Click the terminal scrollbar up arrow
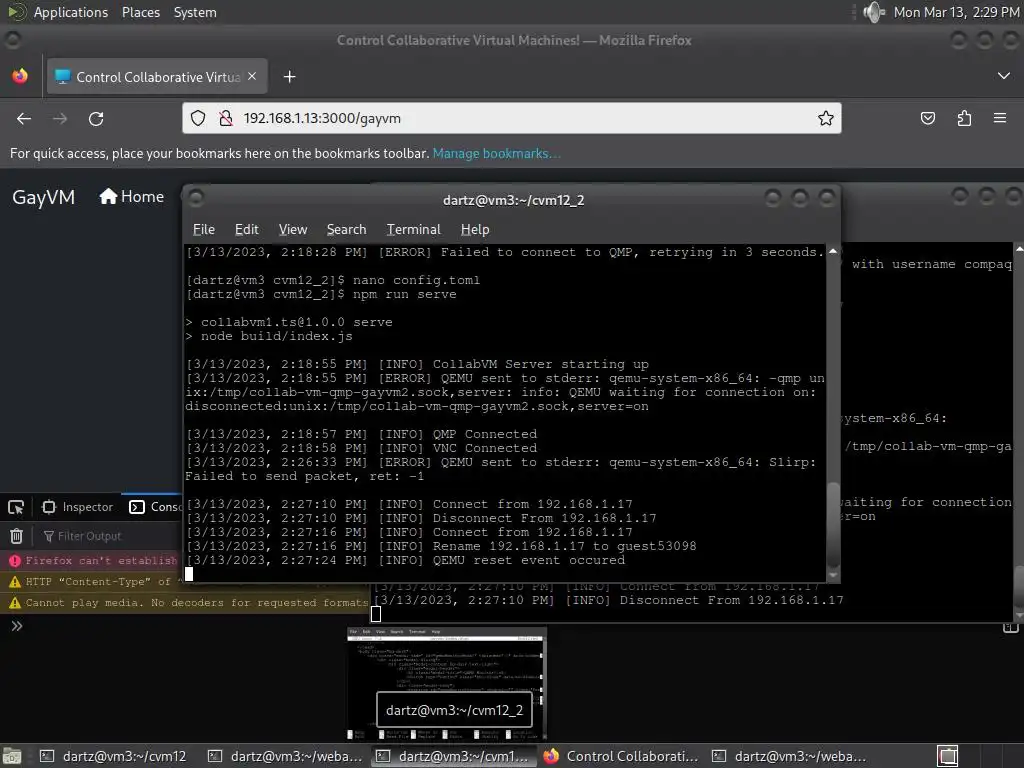 pyautogui.click(x=833, y=251)
